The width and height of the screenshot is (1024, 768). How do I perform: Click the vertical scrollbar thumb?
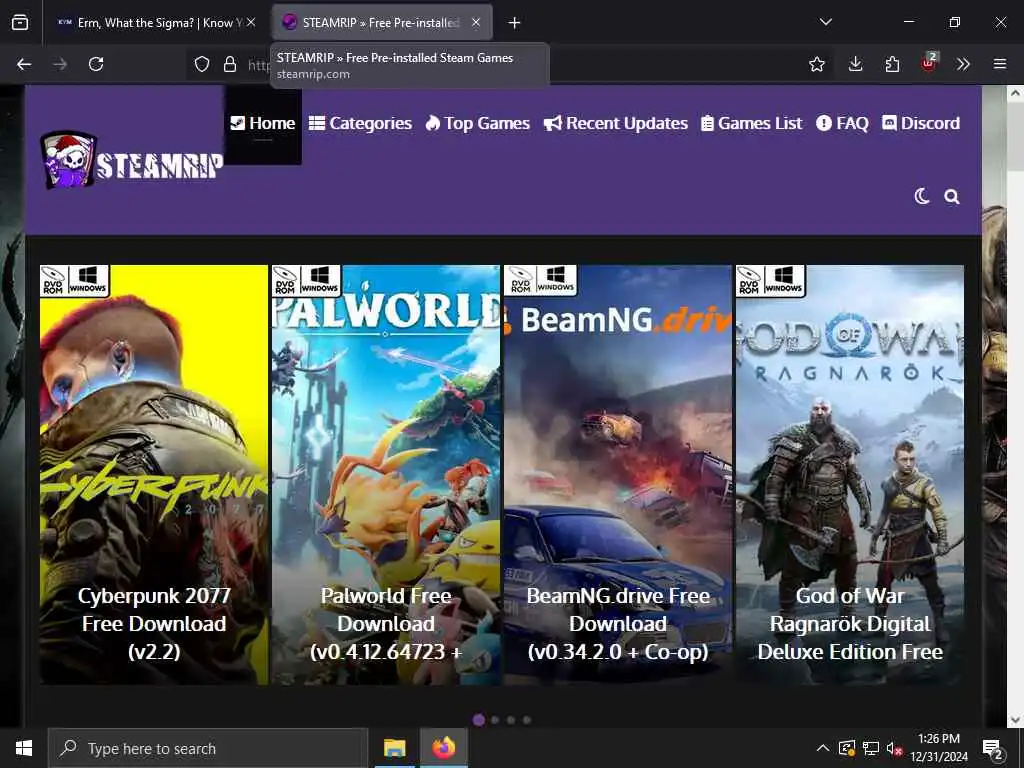pos(1015,137)
